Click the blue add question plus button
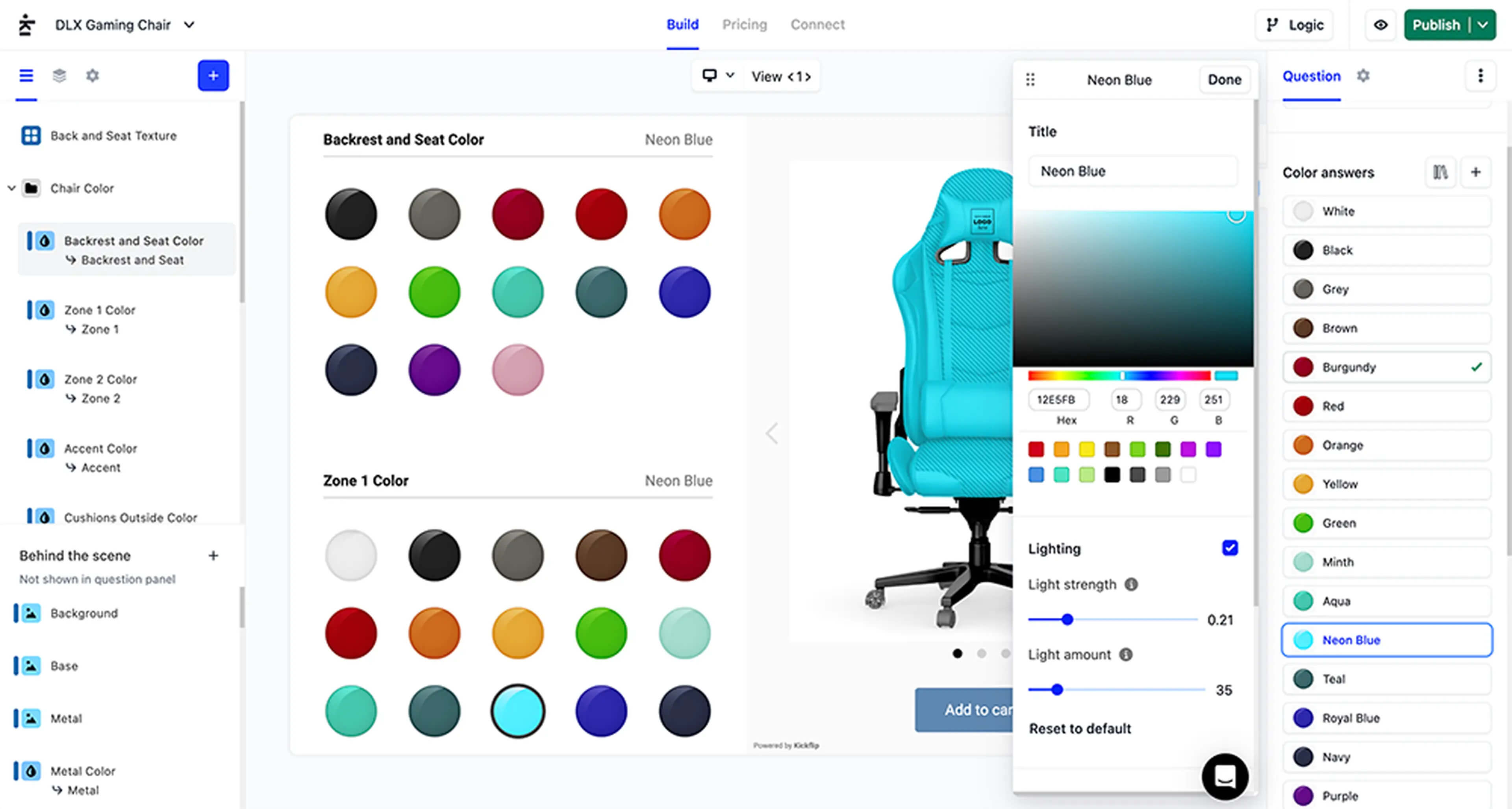The width and height of the screenshot is (1512, 809). [x=213, y=76]
